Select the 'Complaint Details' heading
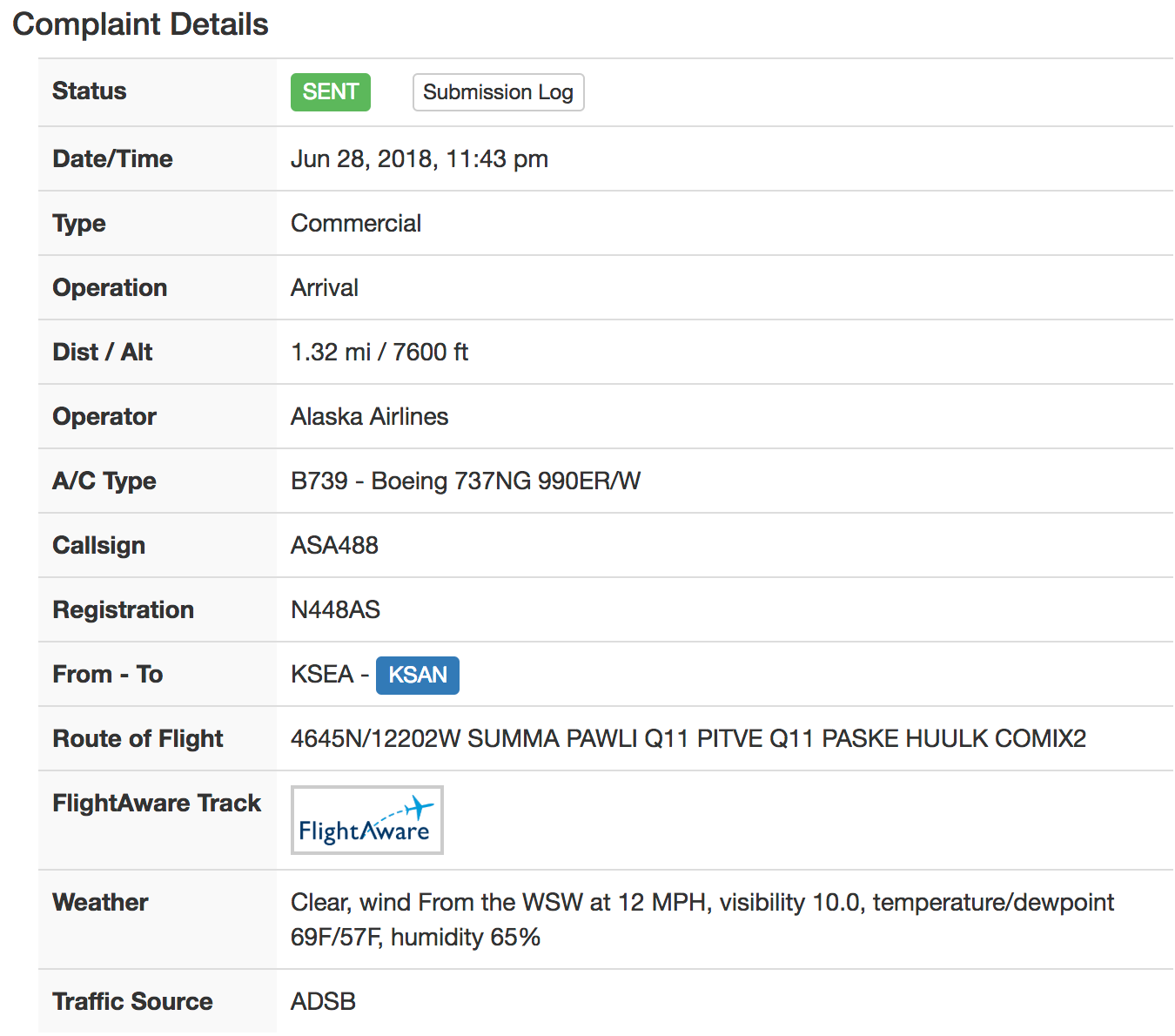 point(140,24)
